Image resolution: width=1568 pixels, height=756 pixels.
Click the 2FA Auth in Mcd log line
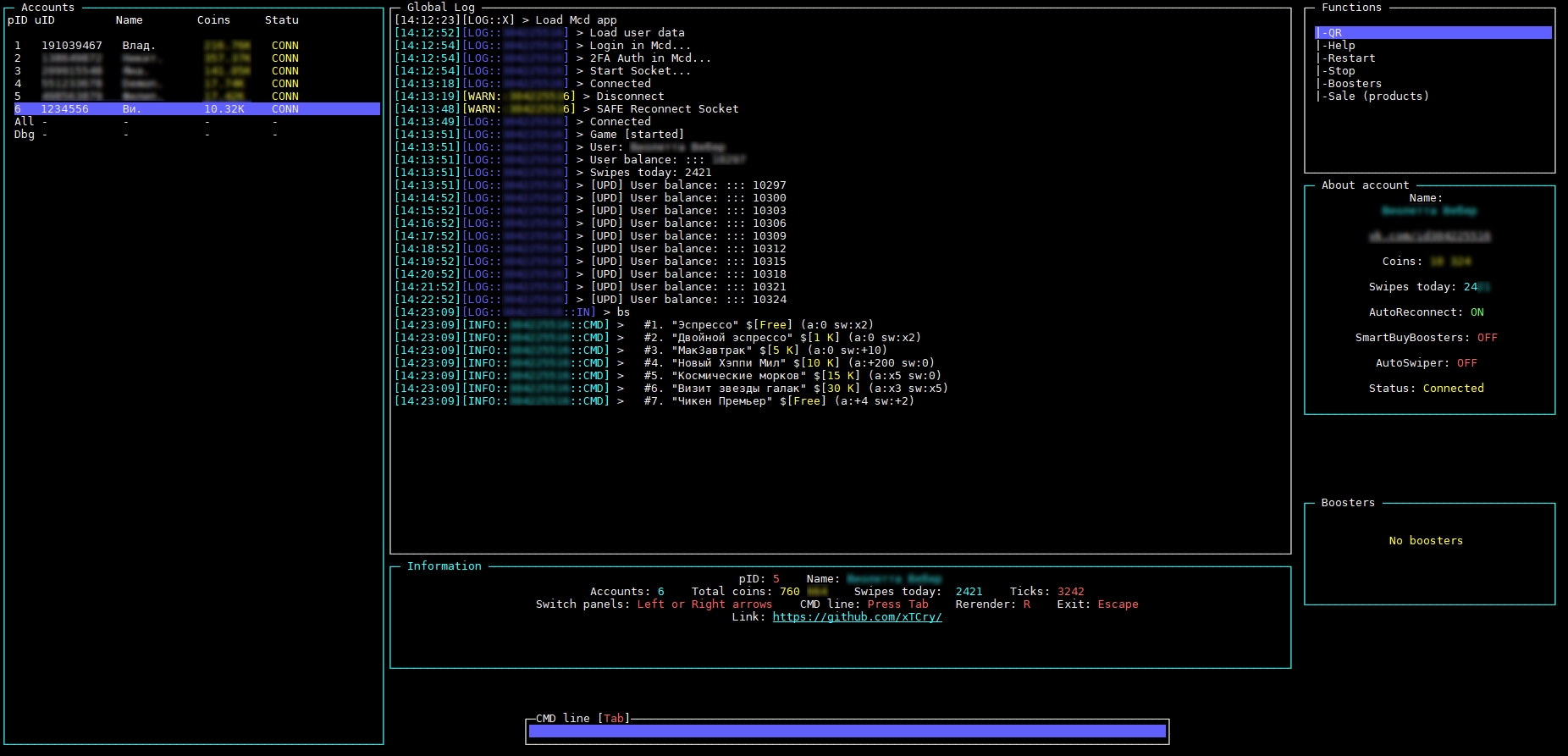pyautogui.click(x=553, y=58)
